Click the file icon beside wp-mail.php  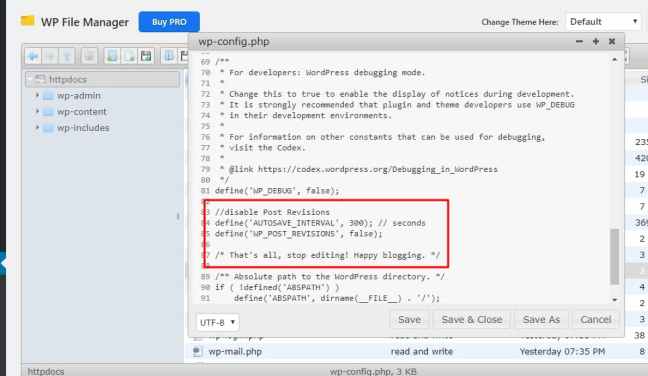click(x=198, y=352)
